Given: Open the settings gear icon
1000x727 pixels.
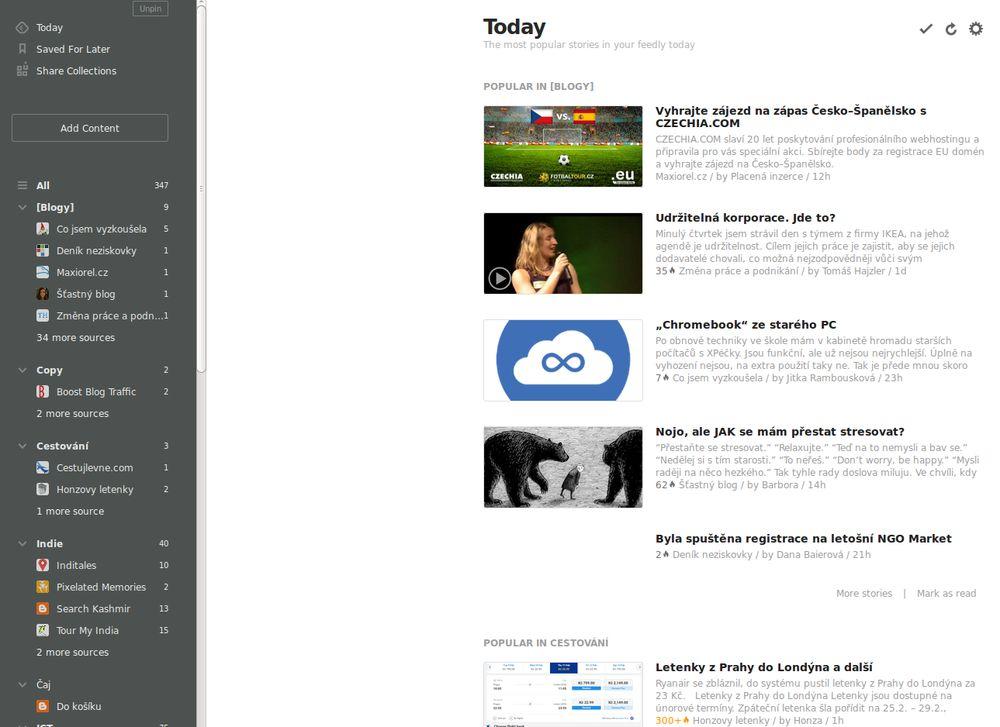Looking at the screenshot, I should [976, 29].
